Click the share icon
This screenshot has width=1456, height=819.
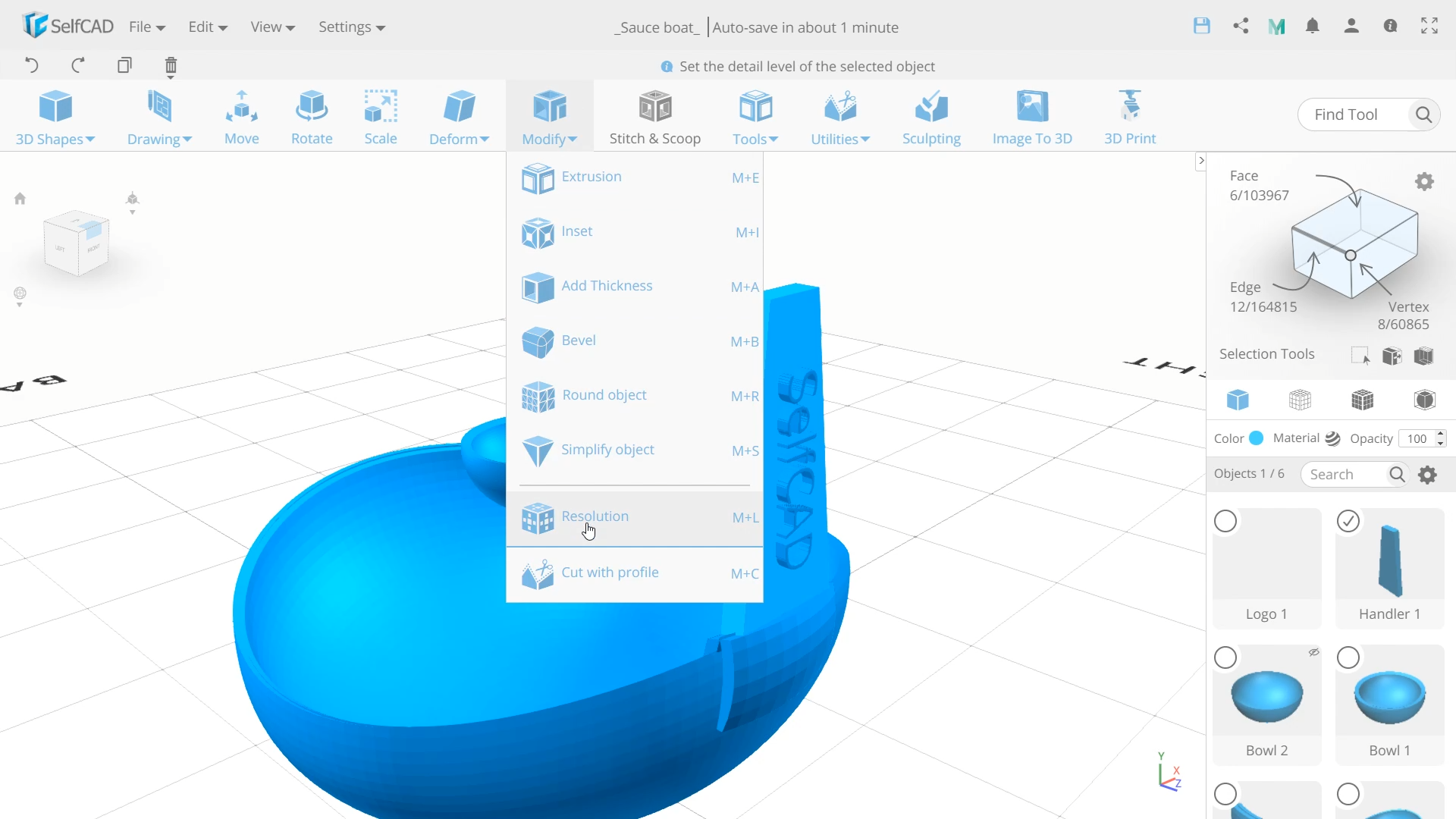pos(1241,26)
